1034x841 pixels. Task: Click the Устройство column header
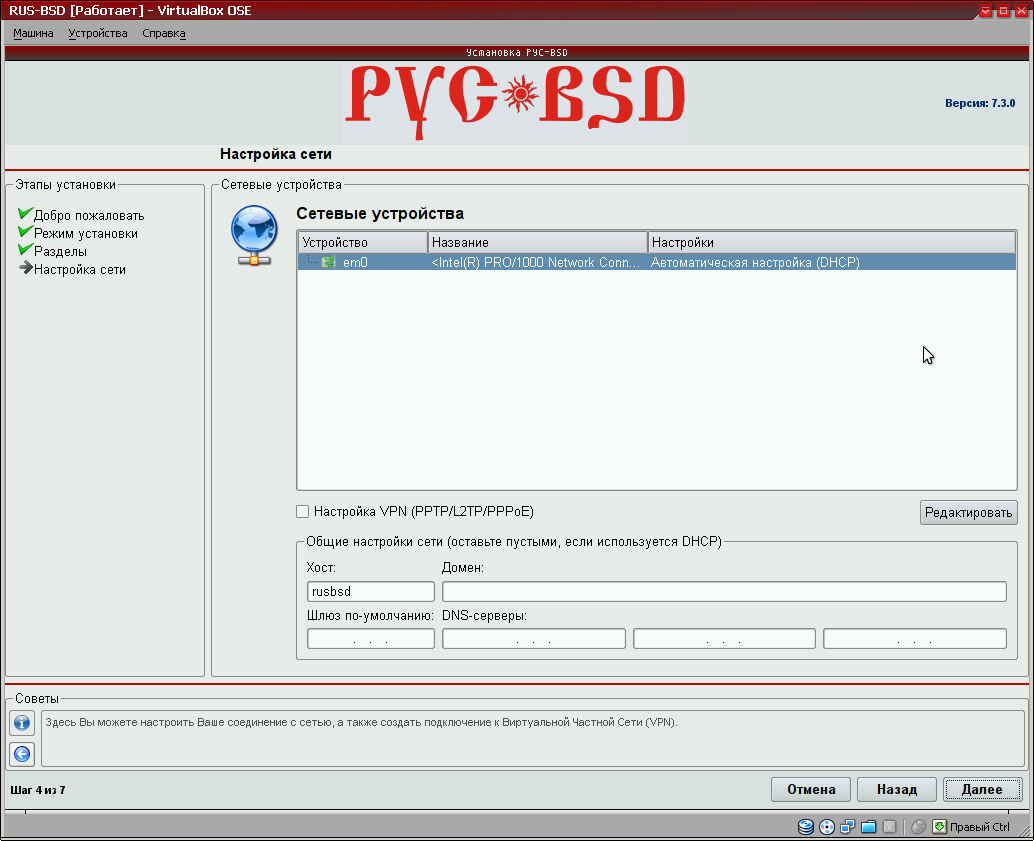point(363,242)
